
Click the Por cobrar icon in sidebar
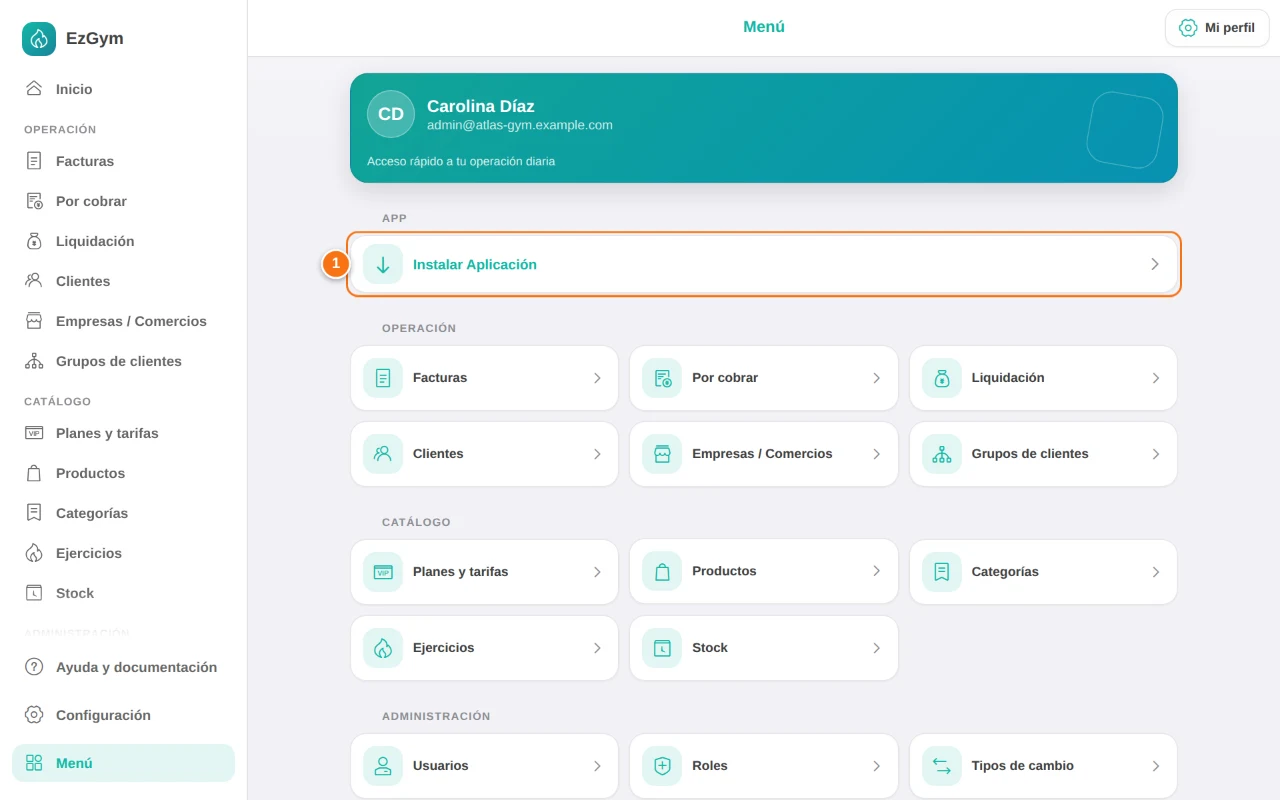tap(34, 201)
